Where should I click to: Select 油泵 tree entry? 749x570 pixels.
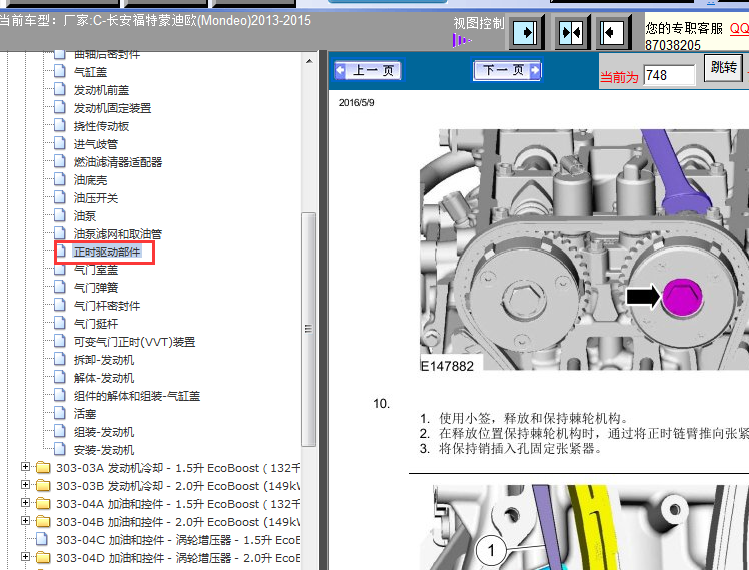(x=85, y=216)
